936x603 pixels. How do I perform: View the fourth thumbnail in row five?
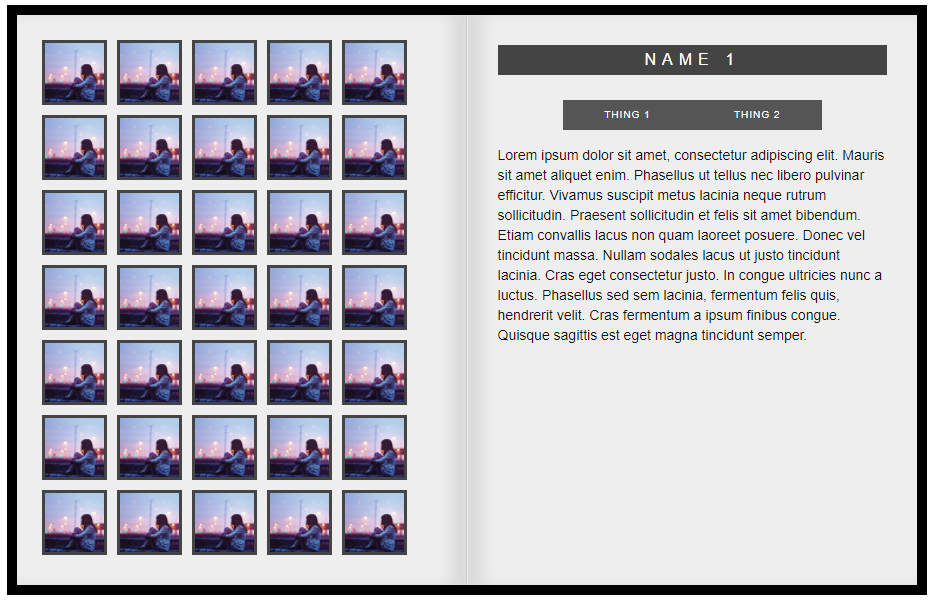[299, 373]
